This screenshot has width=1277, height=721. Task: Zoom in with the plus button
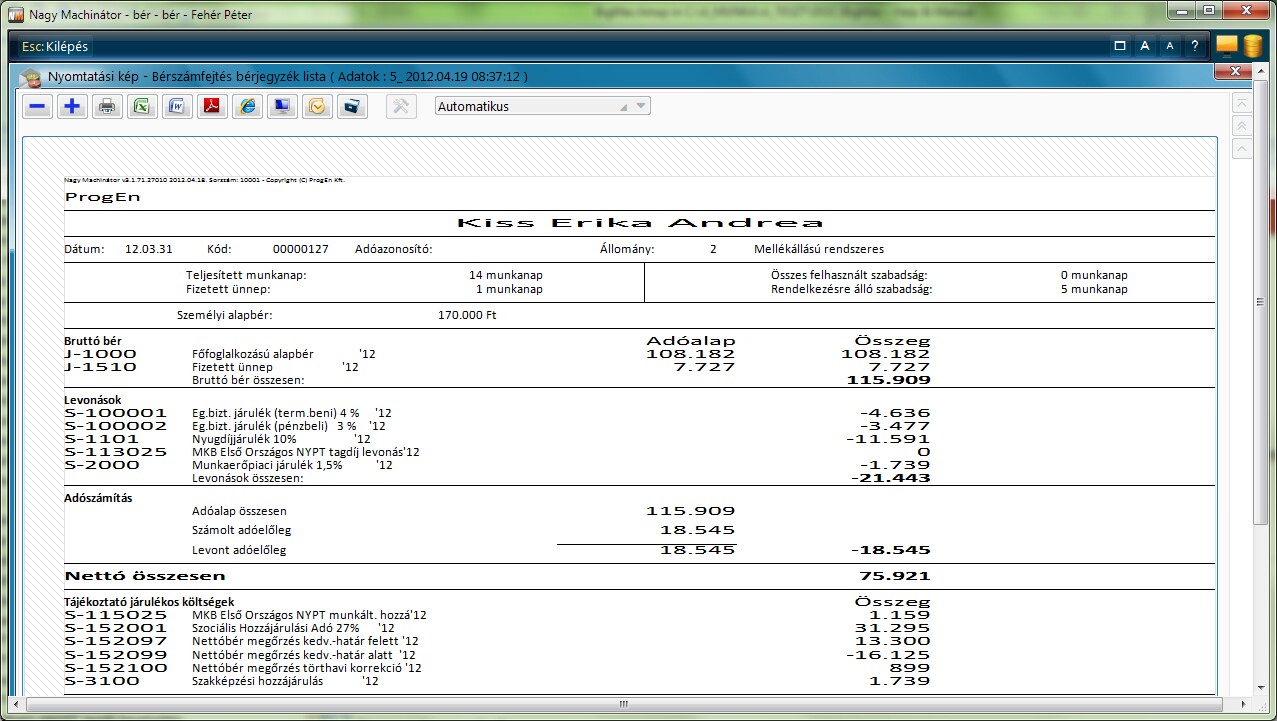72,107
